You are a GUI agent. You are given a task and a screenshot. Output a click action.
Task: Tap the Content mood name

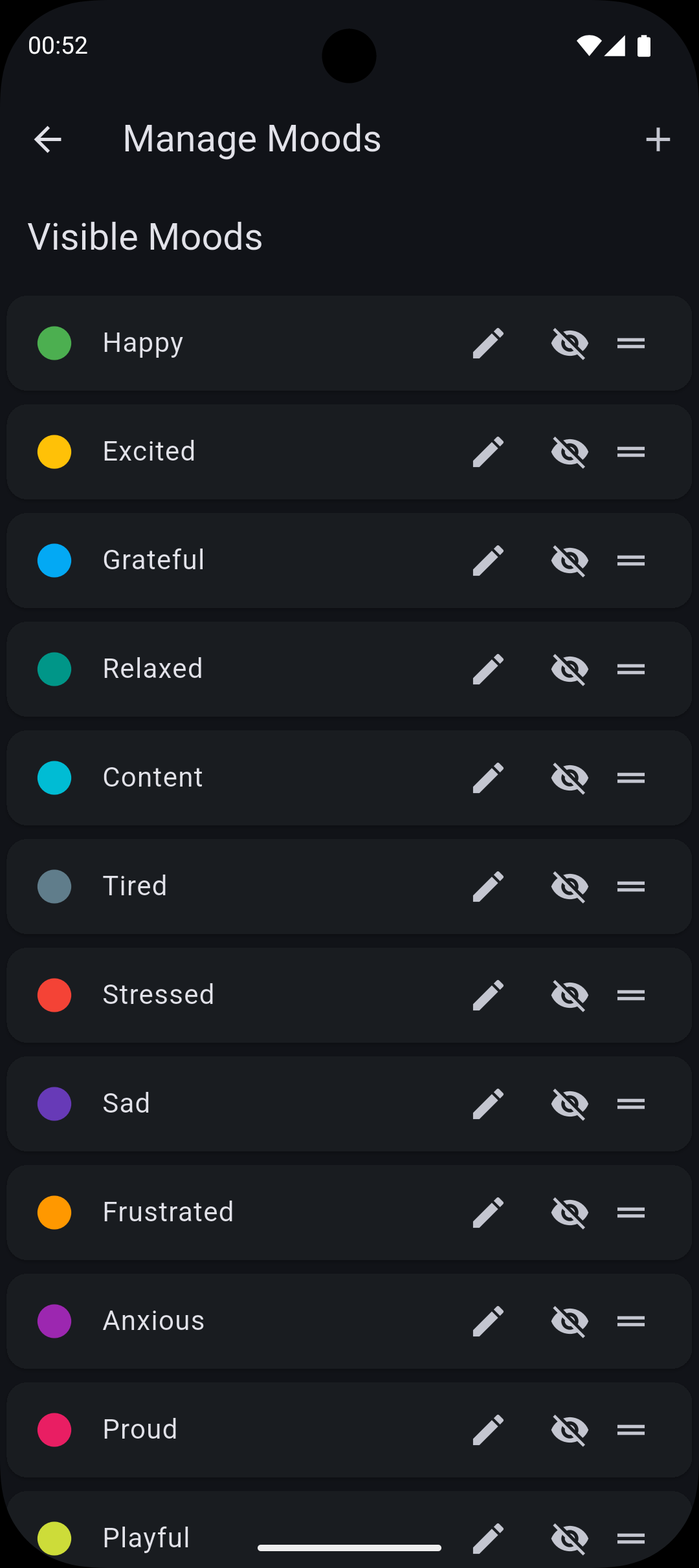pyautogui.click(x=153, y=778)
